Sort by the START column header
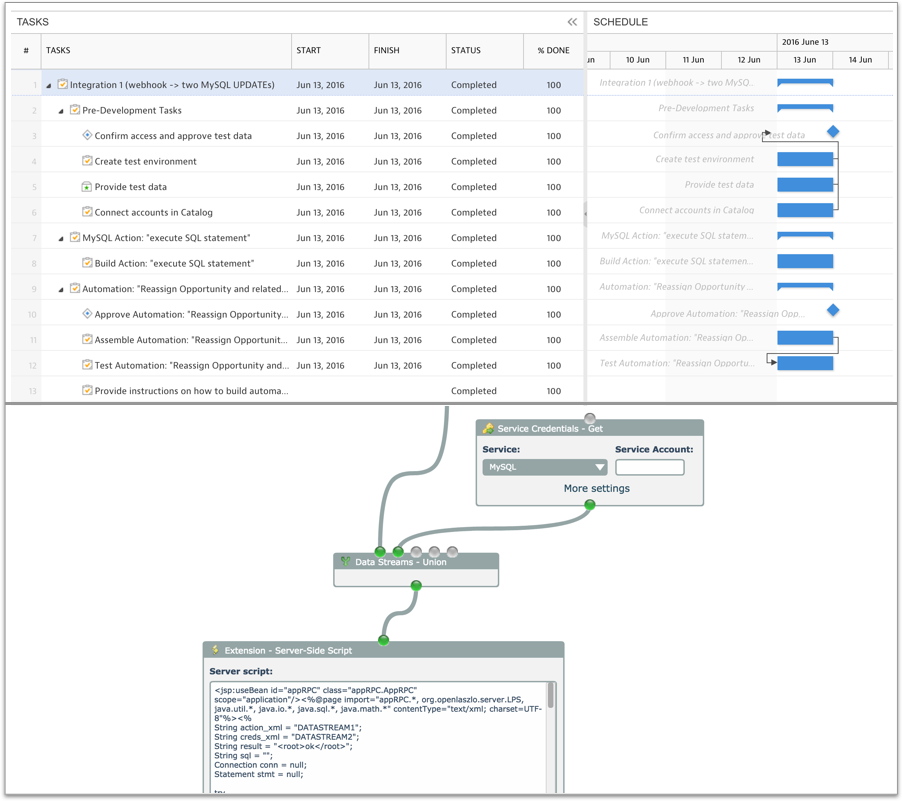 pyautogui.click(x=309, y=50)
